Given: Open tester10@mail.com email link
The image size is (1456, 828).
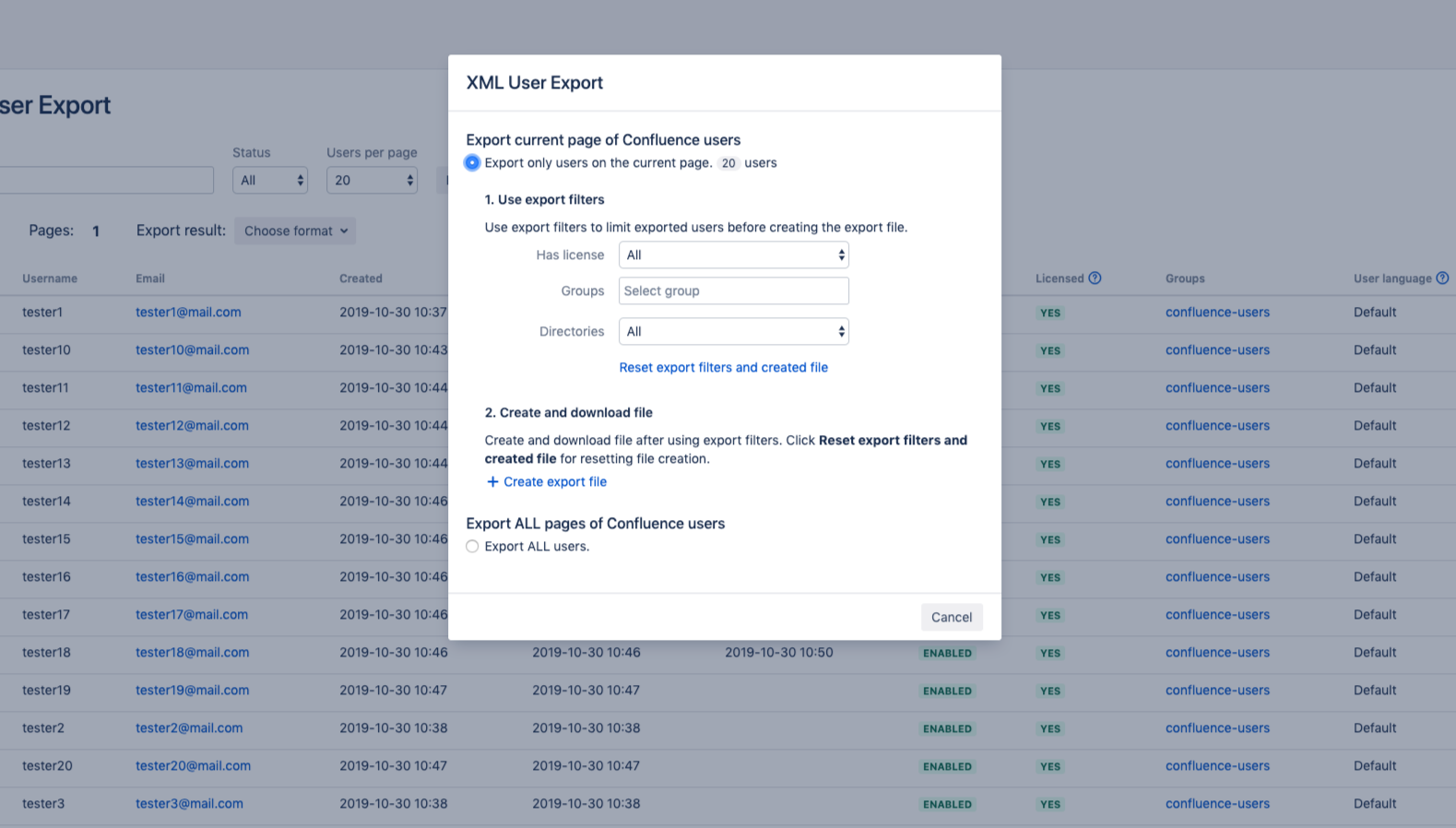Looking at the screenshot, I should pyautogui.click(x=192, y=349).
